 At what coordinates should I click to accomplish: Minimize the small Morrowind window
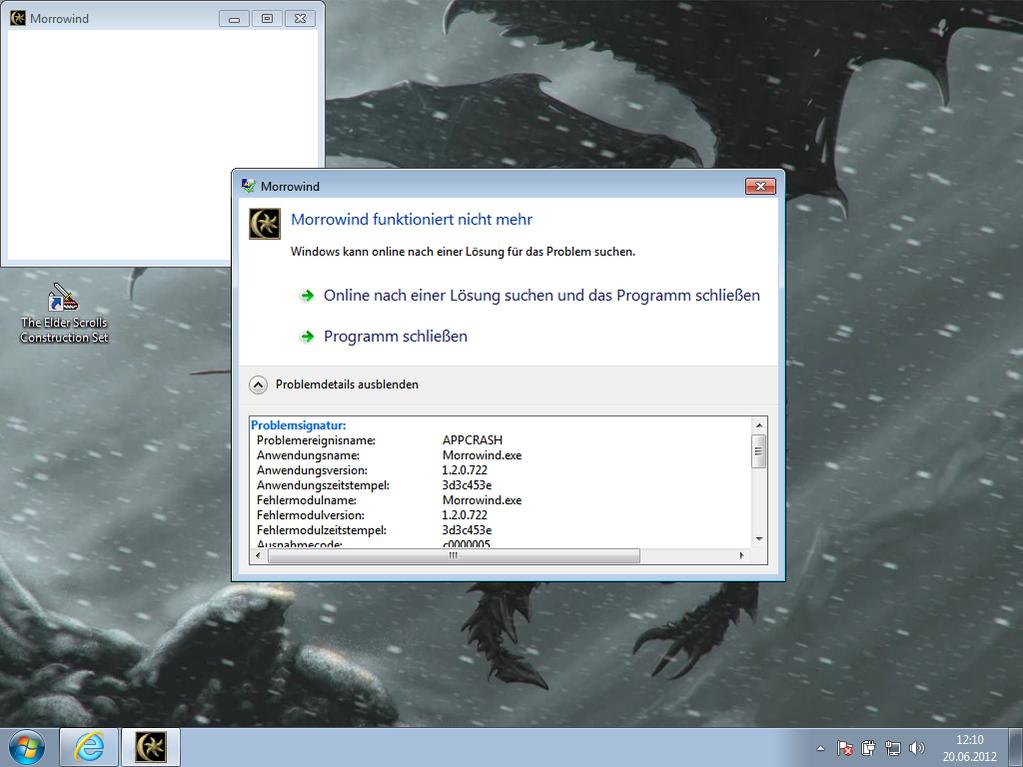click(x=234, y=18)
